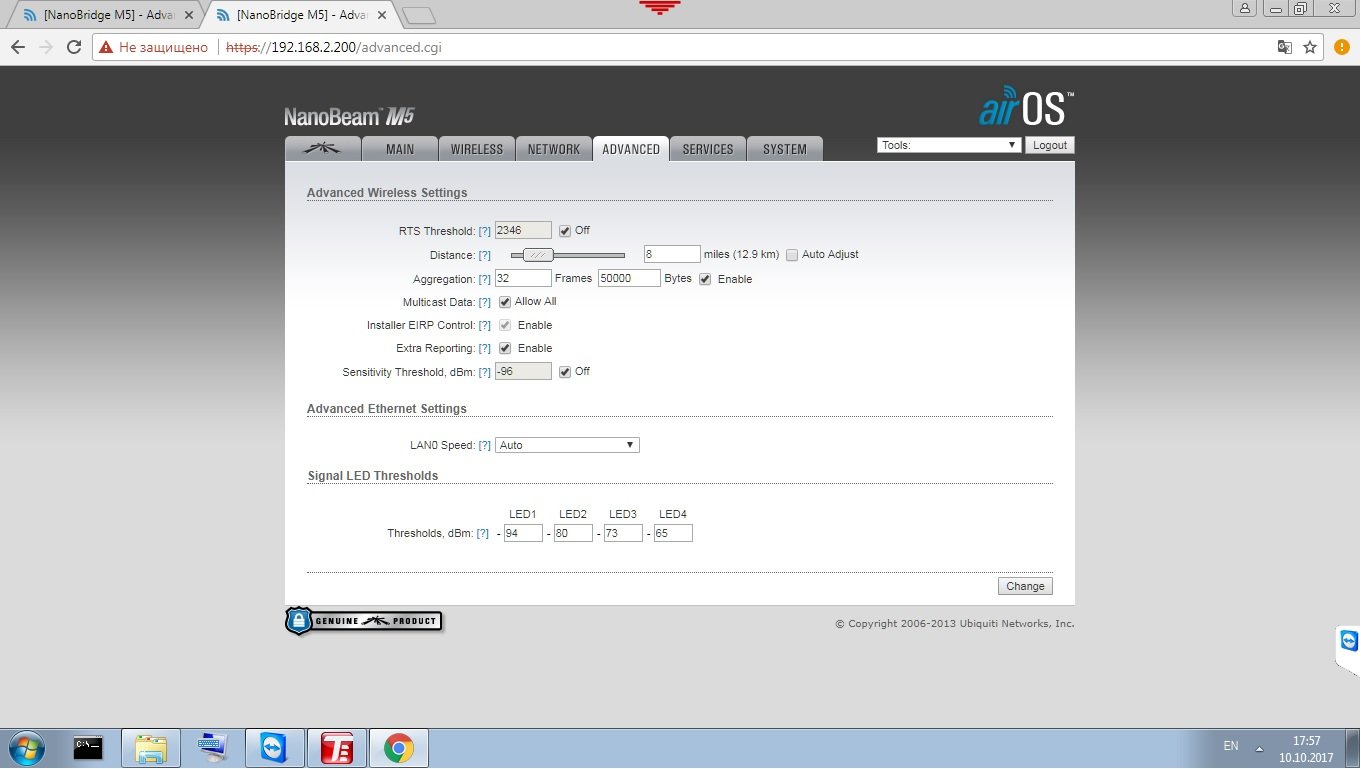Expand the LAN0 Speed dropdown
Screen dimensions: 1361x769
click(567, 445)
